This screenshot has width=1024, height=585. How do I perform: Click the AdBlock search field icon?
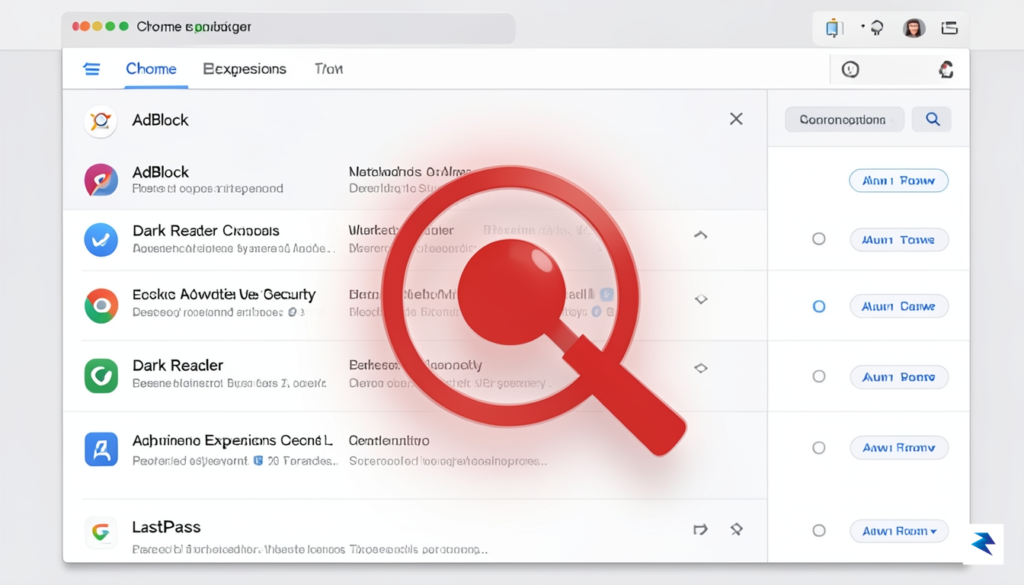[101, 121]
